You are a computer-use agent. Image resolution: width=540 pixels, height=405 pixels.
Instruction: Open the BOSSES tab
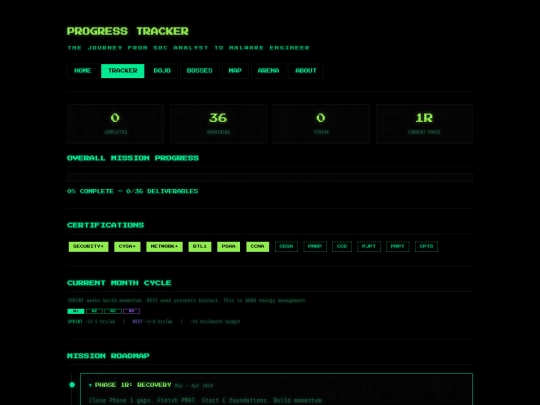200,71
